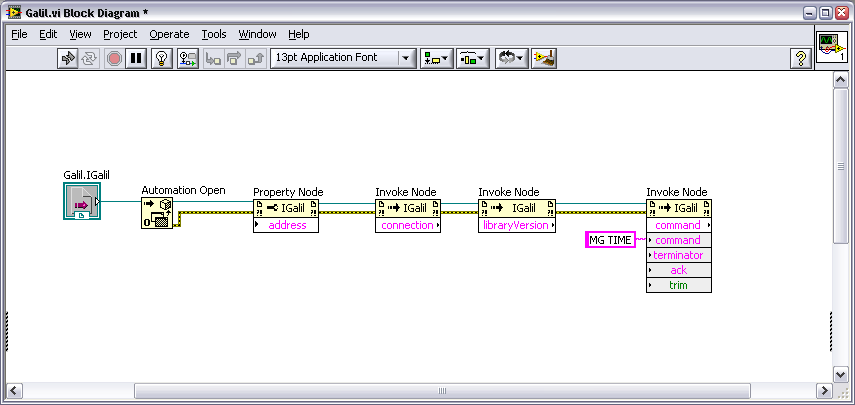The width and height of the screenshot is (855, 405).
Task: Click horizontal scrollbar left arrow
Action: pos(14,391)
